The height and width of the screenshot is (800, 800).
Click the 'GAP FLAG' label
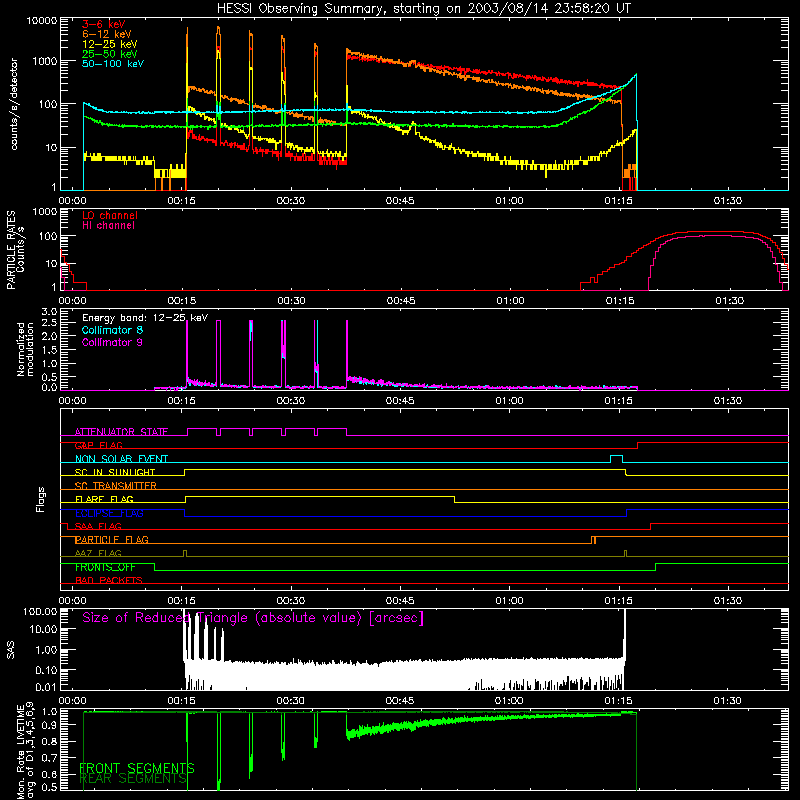pyautogui.click(x=98, y=445)
